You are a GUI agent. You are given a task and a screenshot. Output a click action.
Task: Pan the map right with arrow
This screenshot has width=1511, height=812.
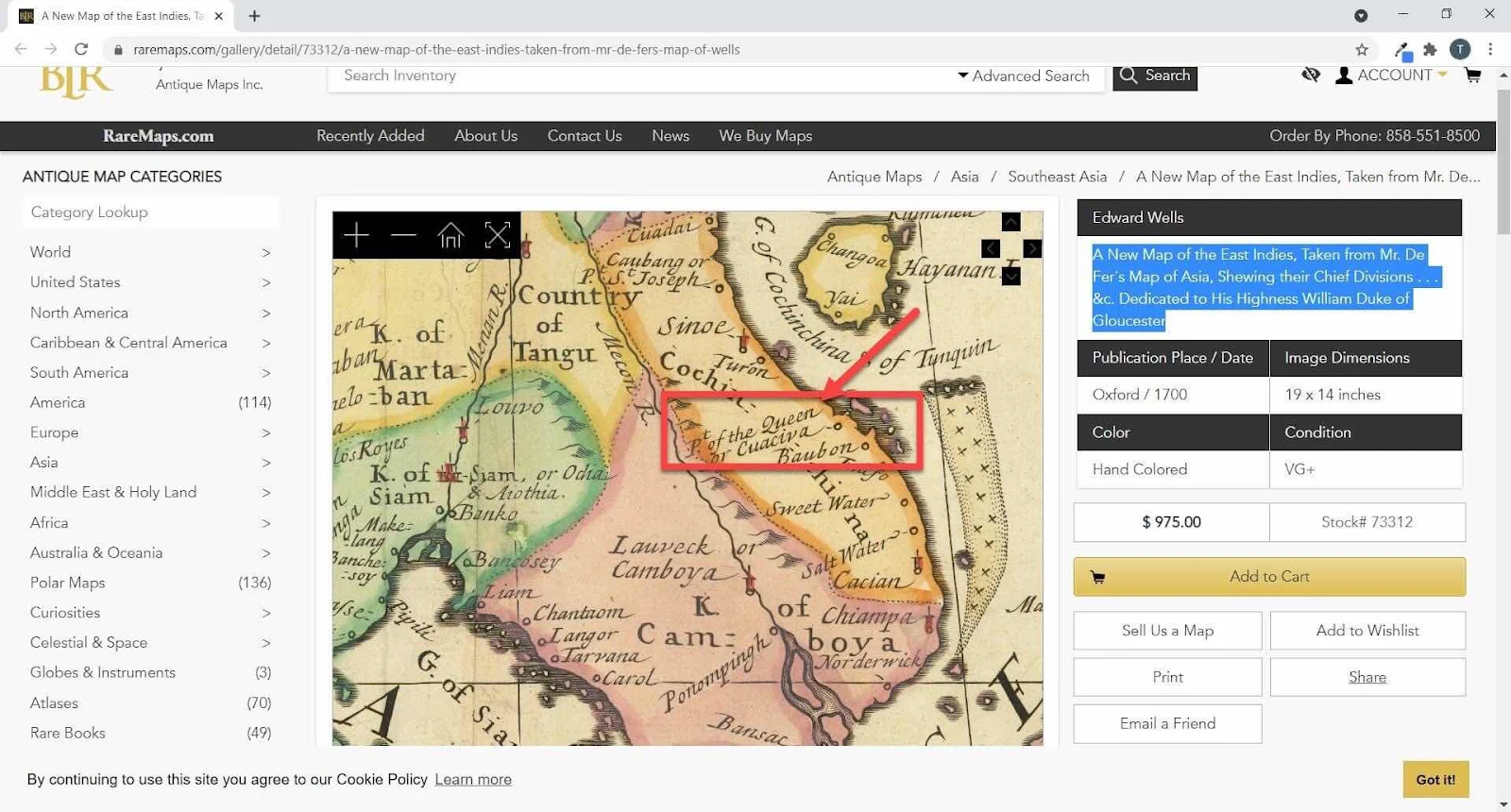pos(1032,248)
